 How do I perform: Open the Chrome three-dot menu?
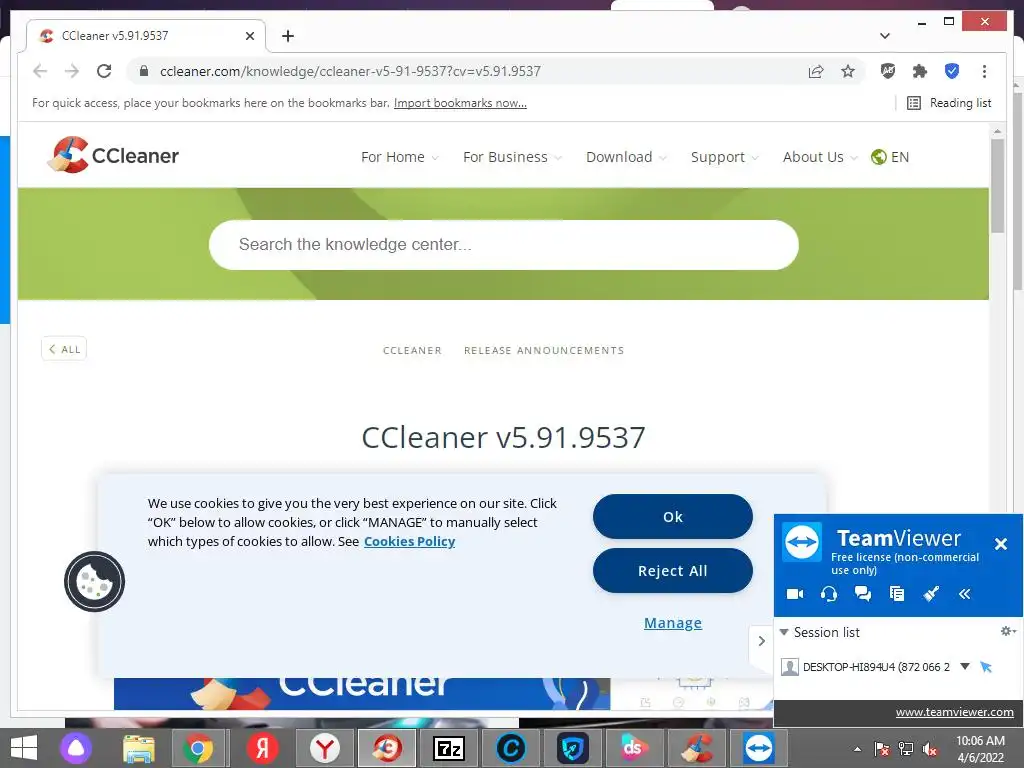pos(984,71)
